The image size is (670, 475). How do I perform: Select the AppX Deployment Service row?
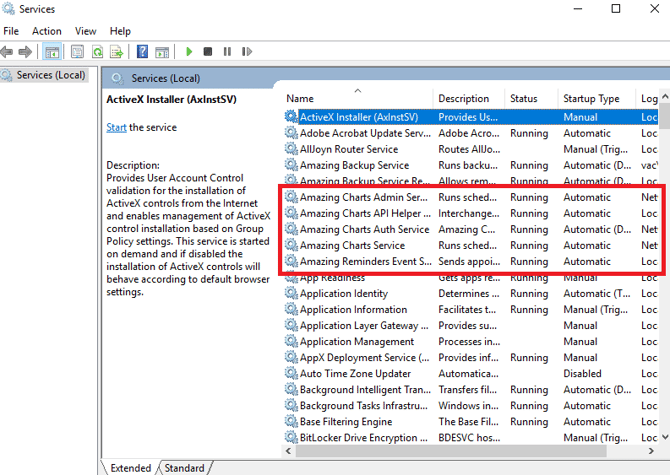471,357
